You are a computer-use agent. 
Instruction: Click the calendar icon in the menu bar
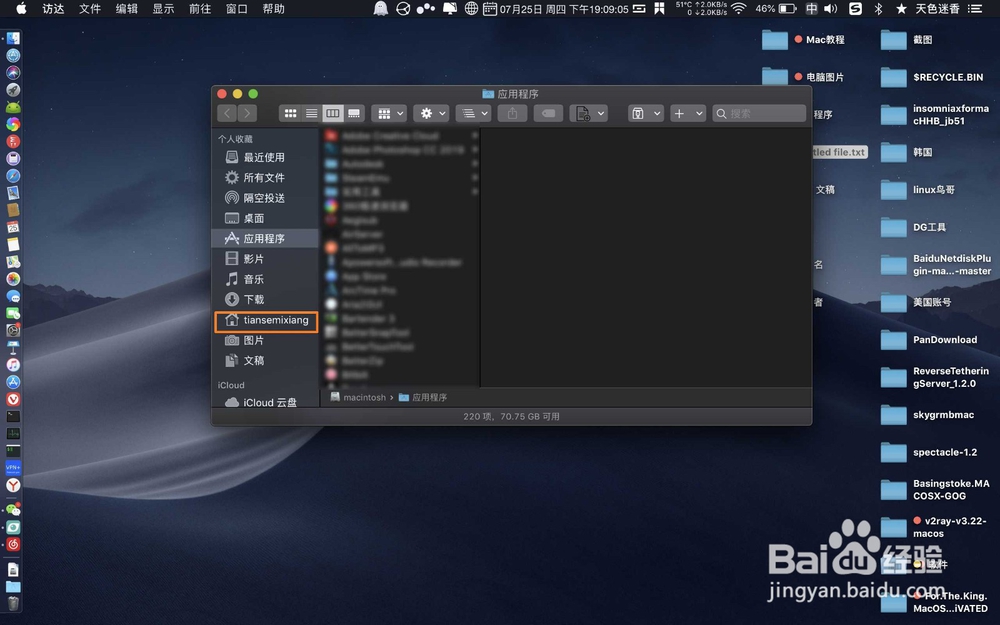[490, 8]
